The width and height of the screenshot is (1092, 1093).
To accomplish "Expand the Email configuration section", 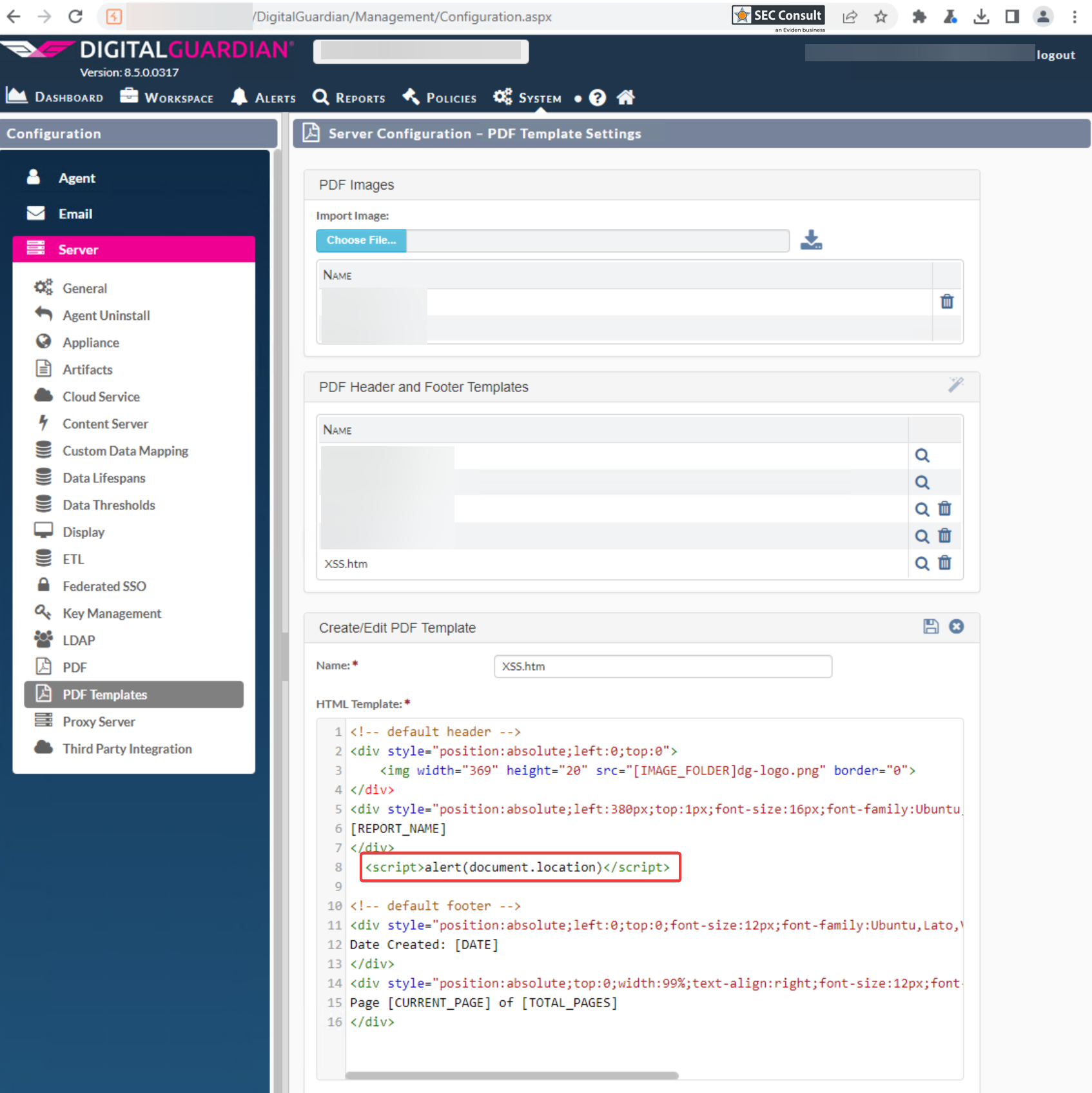I will (75, 214).
